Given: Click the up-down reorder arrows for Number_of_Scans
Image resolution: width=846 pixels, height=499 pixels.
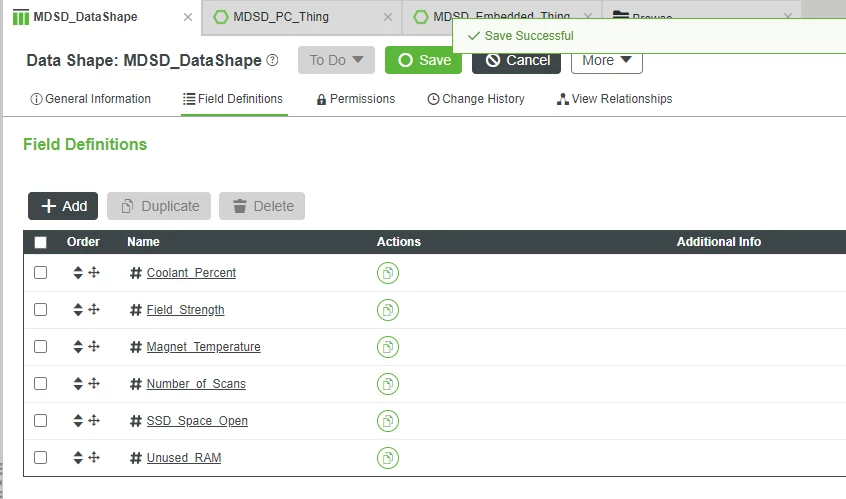Looking at the screenshot, I should tap(78, 384).
